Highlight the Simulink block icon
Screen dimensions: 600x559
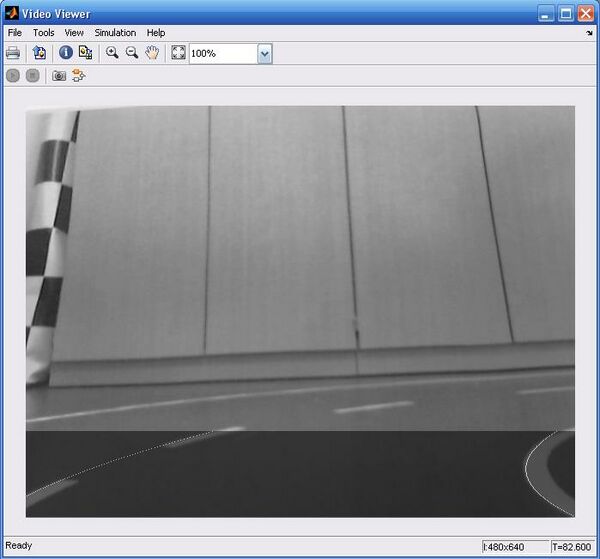click(x=79, y=75)
